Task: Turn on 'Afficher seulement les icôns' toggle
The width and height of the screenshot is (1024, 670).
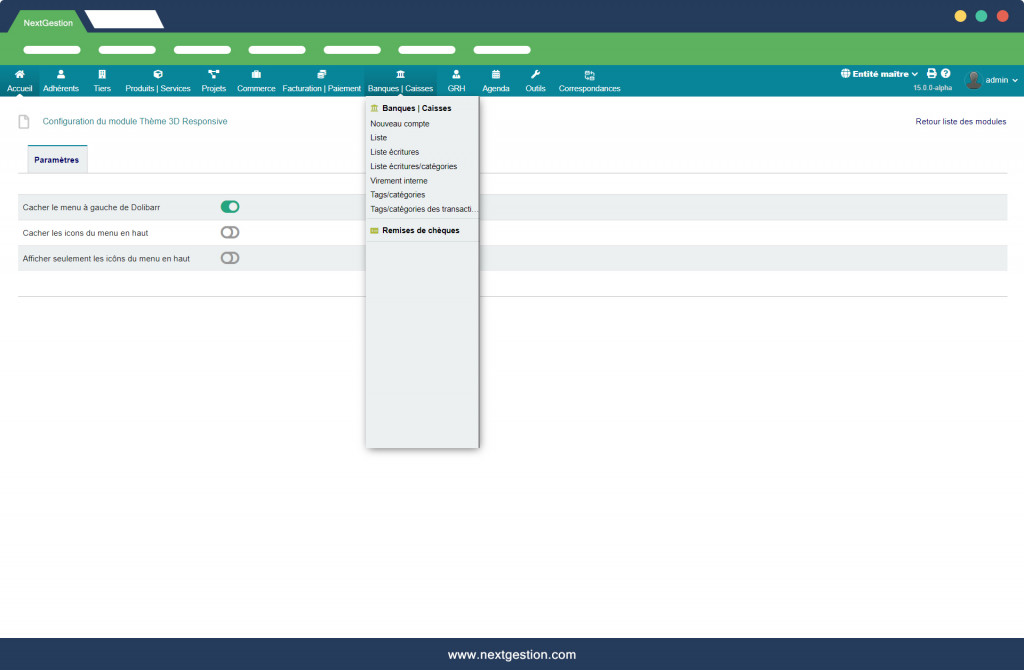Action: pyautogui.click(x=230, y=258)
